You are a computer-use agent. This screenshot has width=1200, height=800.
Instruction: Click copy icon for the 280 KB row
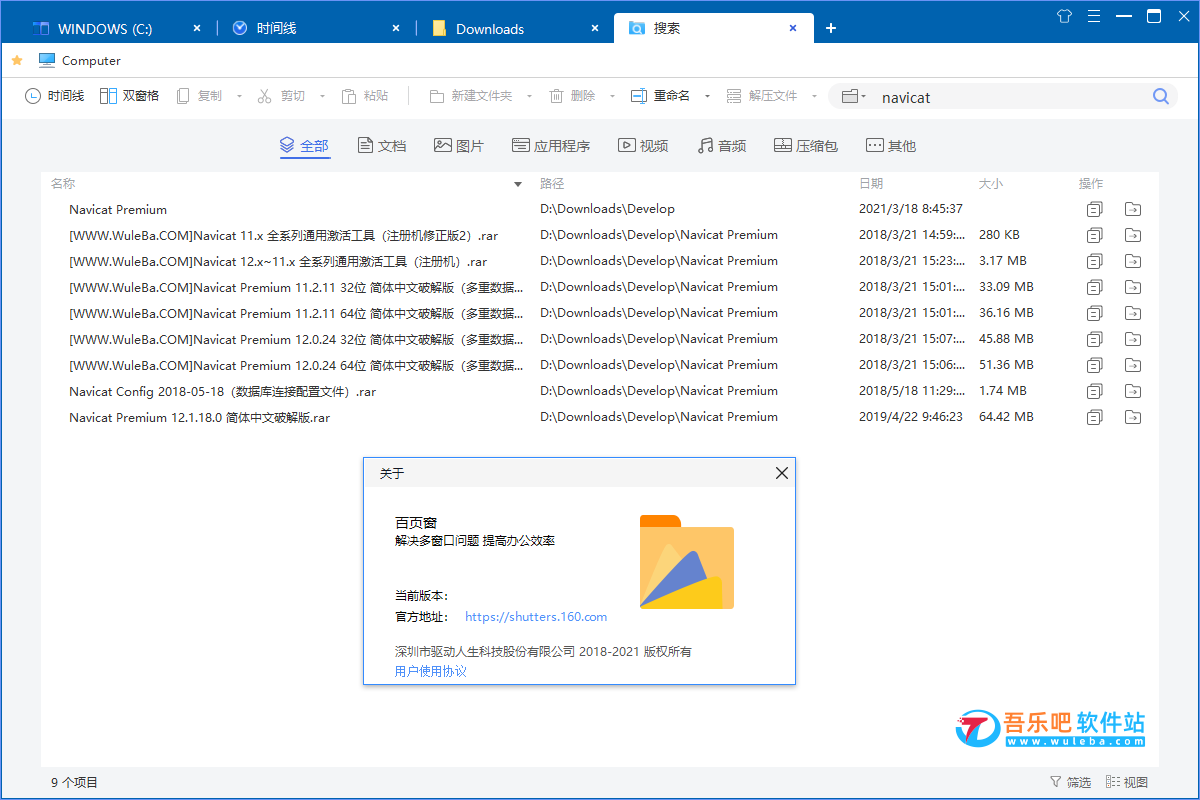tap(1095, 236)
